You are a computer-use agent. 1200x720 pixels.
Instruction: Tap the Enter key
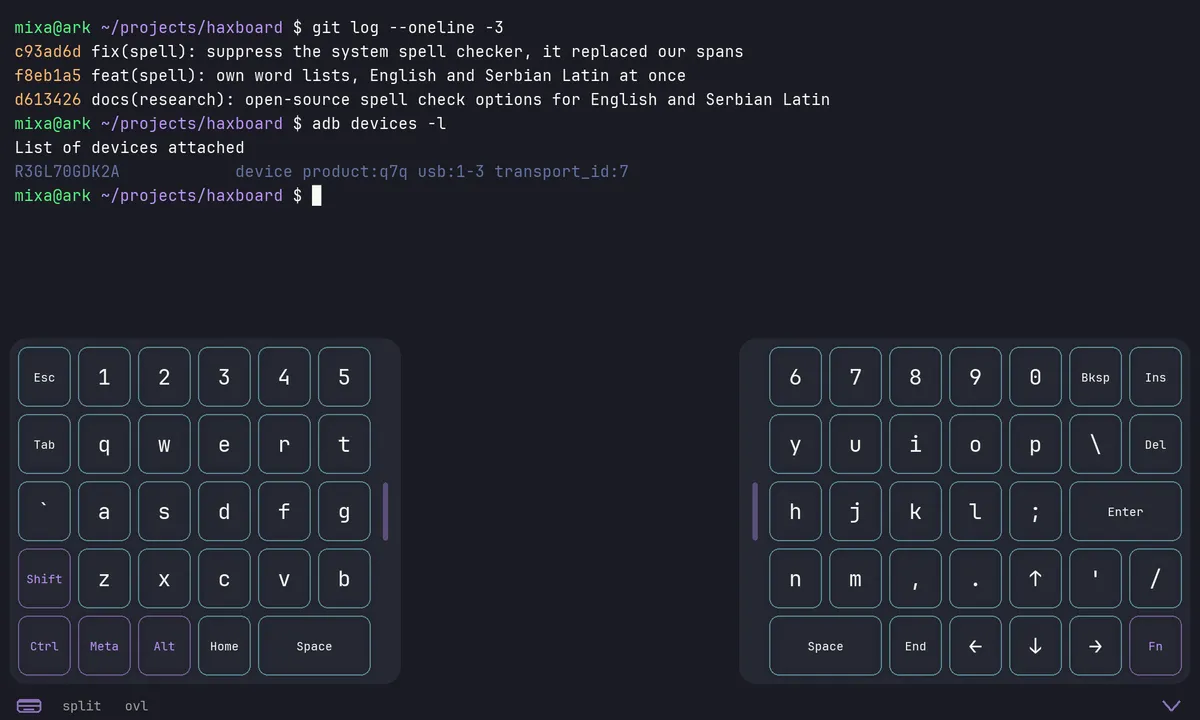(x=1125, y=511)
